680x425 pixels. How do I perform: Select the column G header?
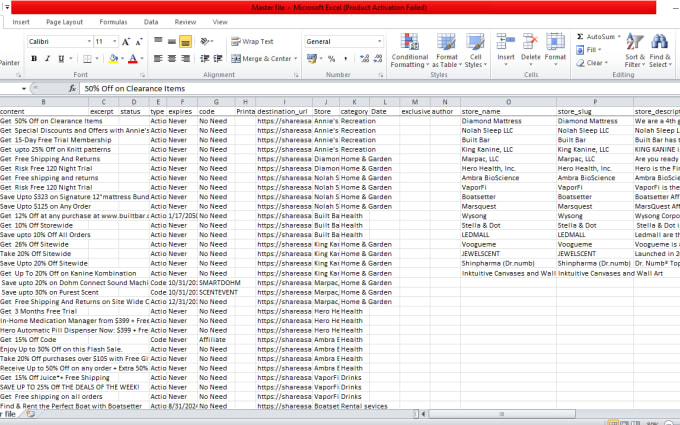tap(216, 102)
